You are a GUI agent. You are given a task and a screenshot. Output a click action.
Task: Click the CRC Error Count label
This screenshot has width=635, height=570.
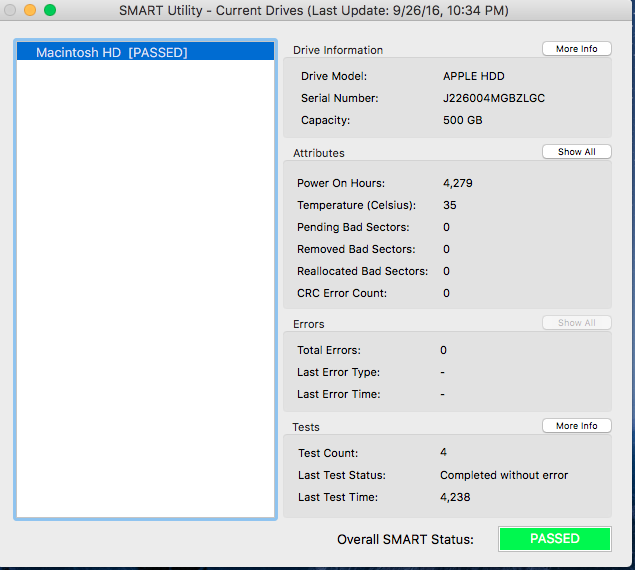[342, 293]
